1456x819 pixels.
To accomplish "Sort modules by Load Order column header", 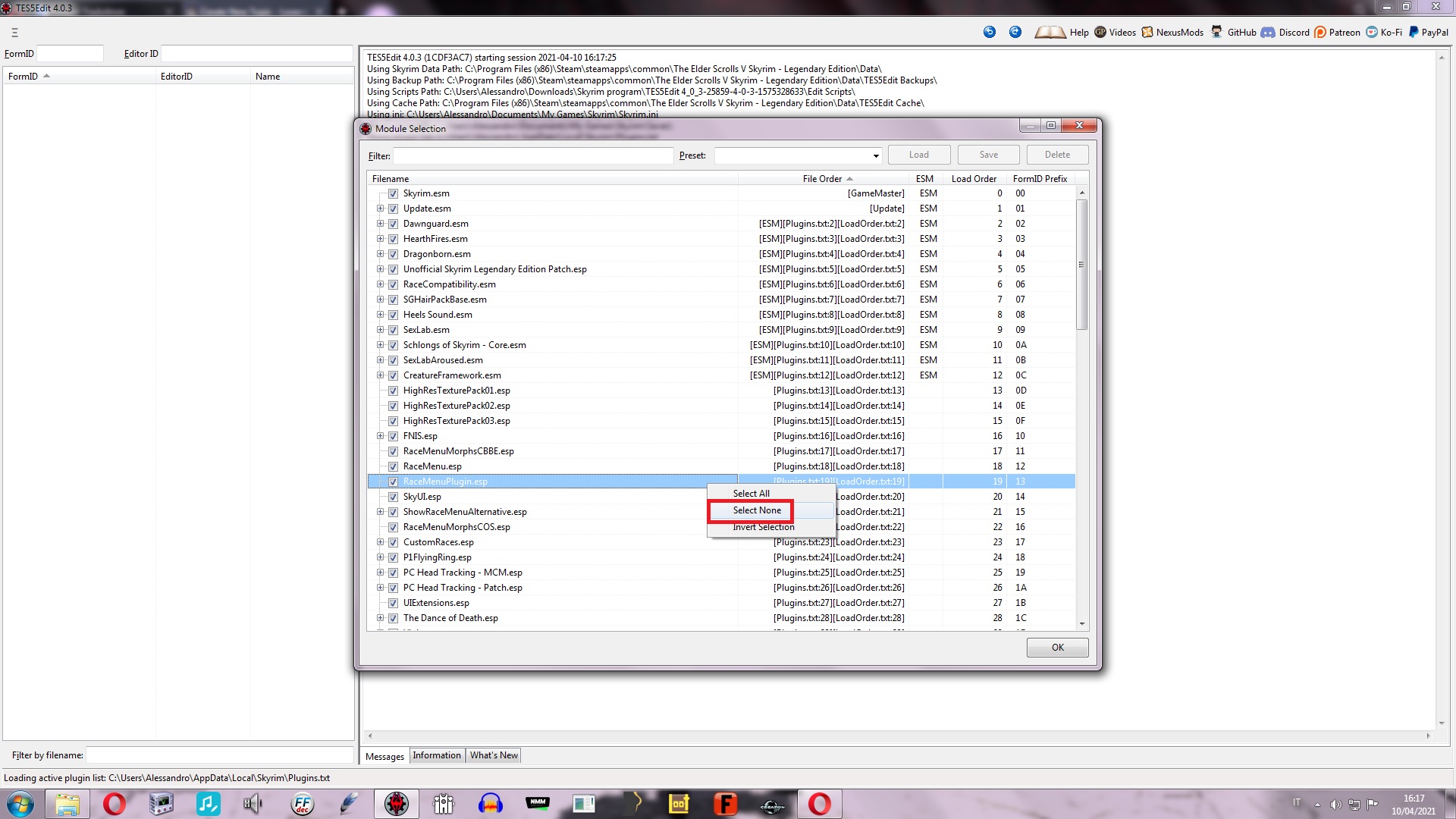I will pos(974,179).
